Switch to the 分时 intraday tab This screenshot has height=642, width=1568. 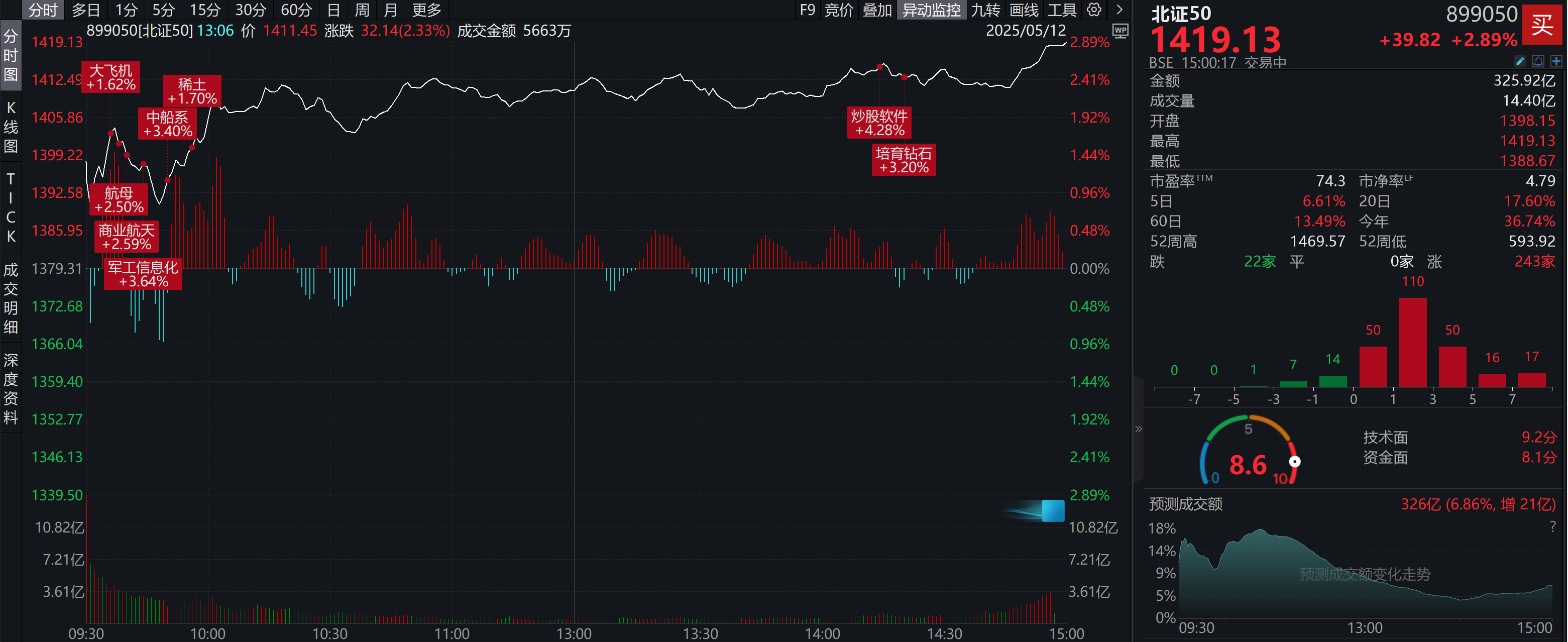[x=43, y=10]
